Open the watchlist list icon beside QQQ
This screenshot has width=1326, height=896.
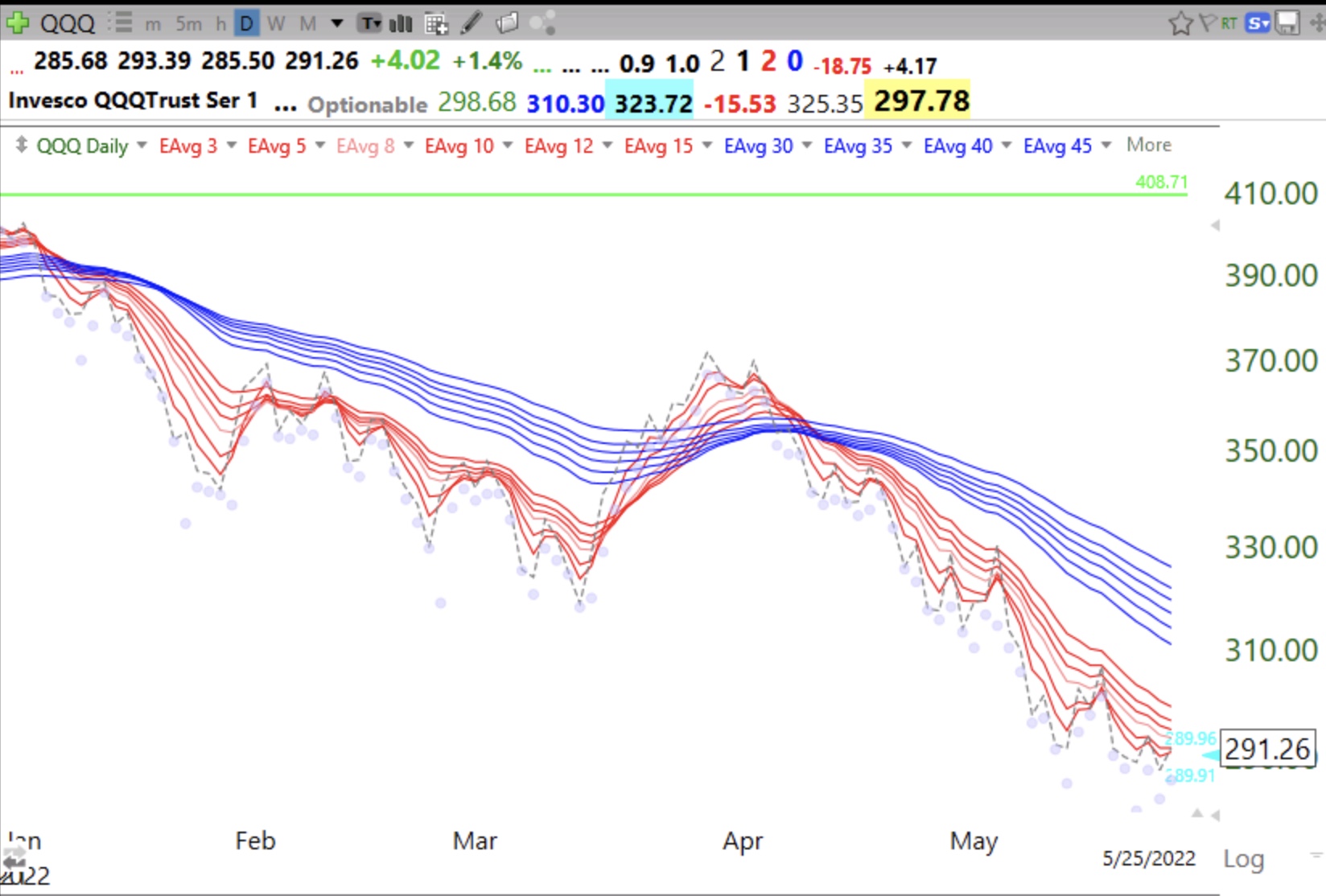tap(121, 23)
